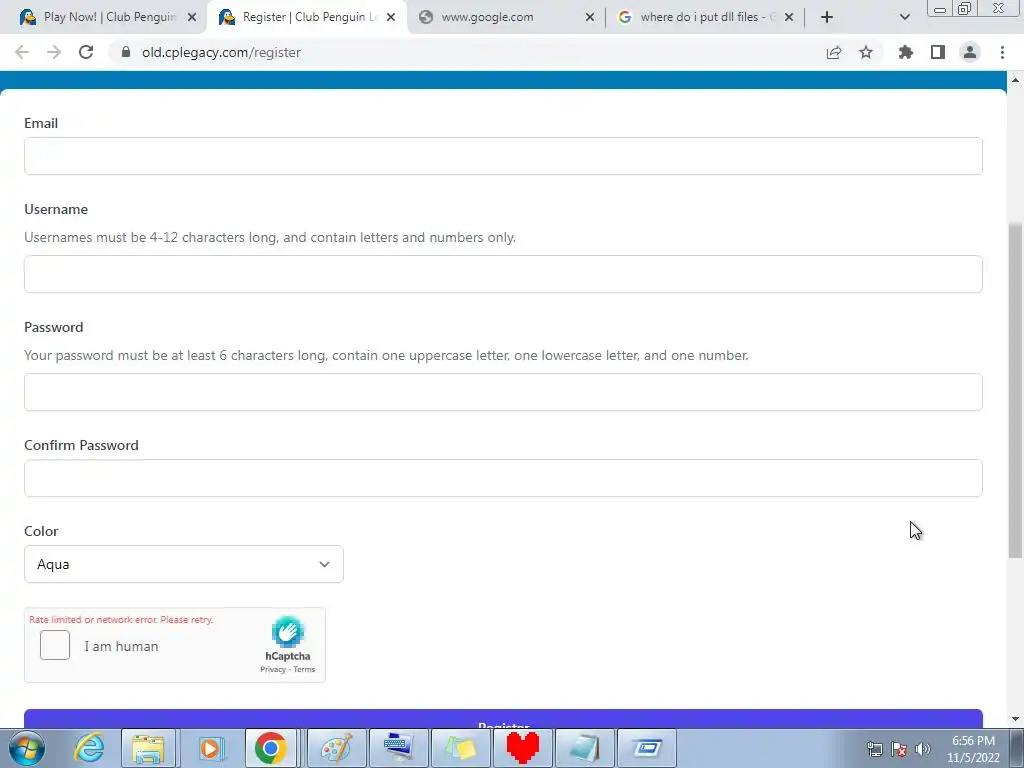Click the volume speaker tray icon
Viewport: 1024px width, 768px height.
(923, 750)
